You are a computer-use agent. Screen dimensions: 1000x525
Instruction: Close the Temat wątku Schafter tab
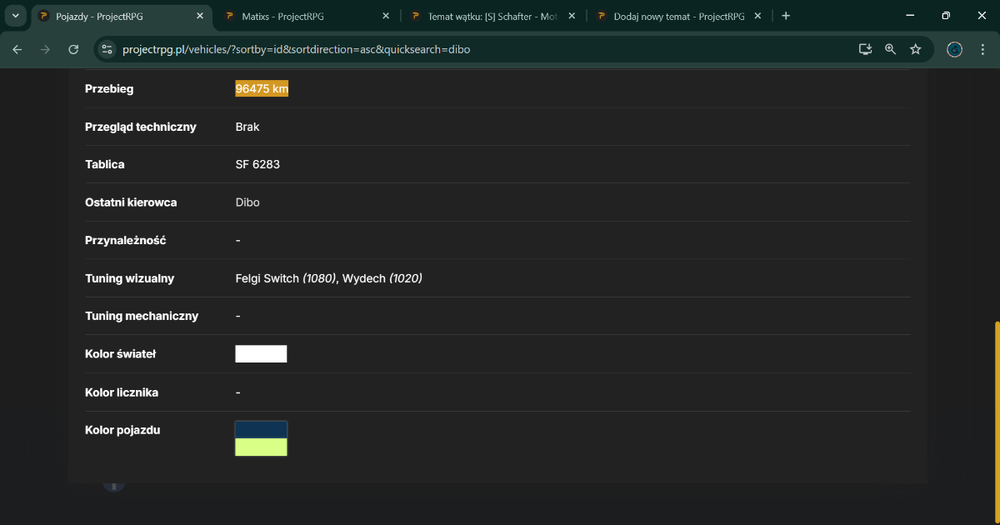click(571, 16)
